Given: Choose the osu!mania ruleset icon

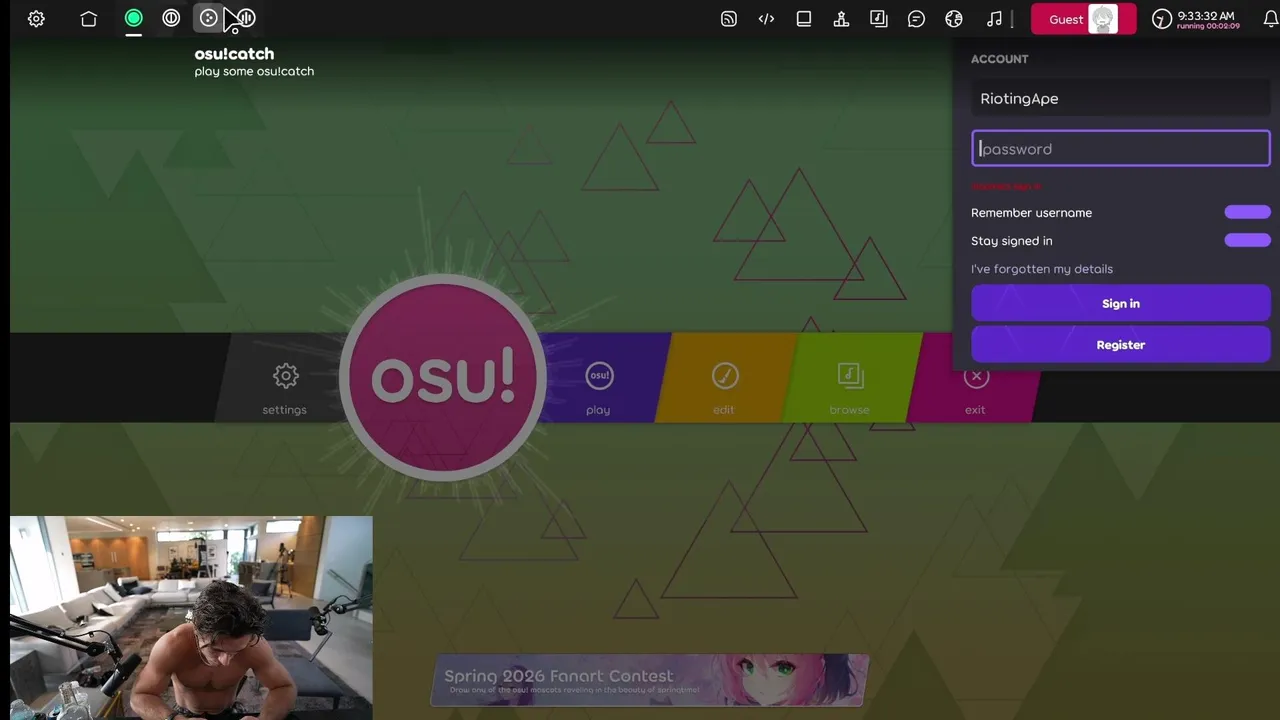Looking at the screenshot, I should pos(246,18).
